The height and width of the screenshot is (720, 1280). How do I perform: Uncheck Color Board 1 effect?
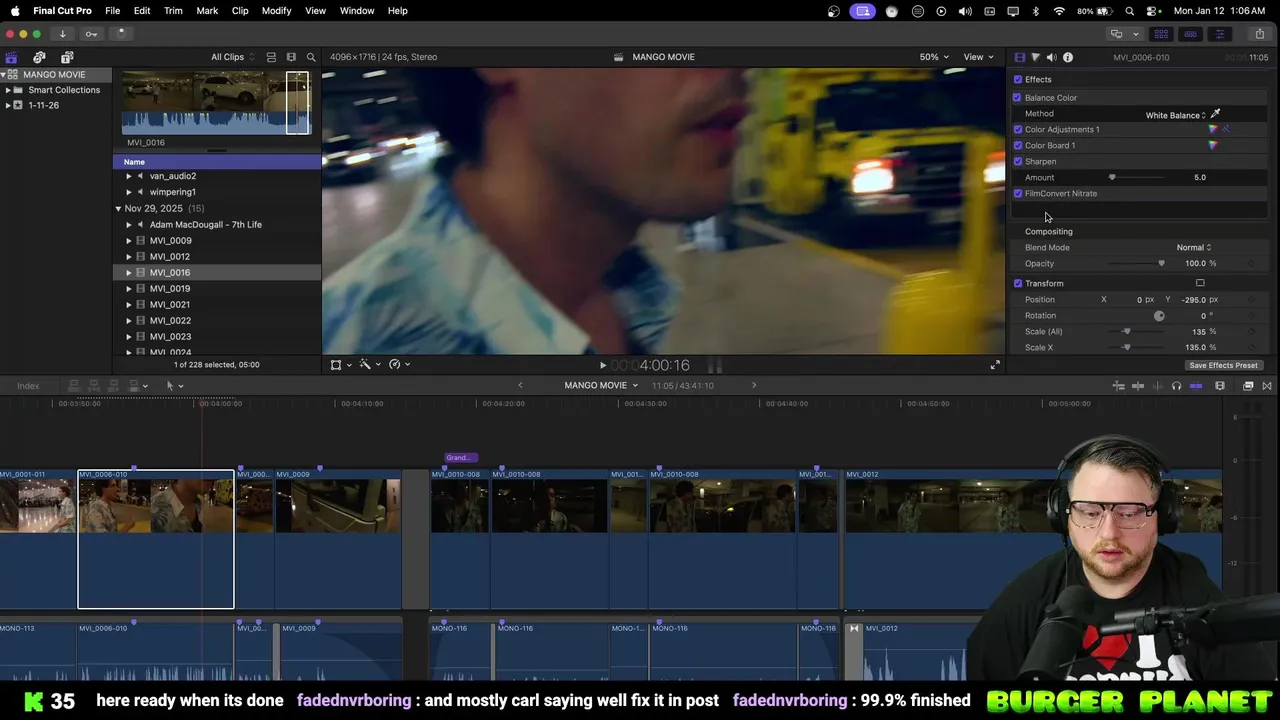[x=1018, y=145]
